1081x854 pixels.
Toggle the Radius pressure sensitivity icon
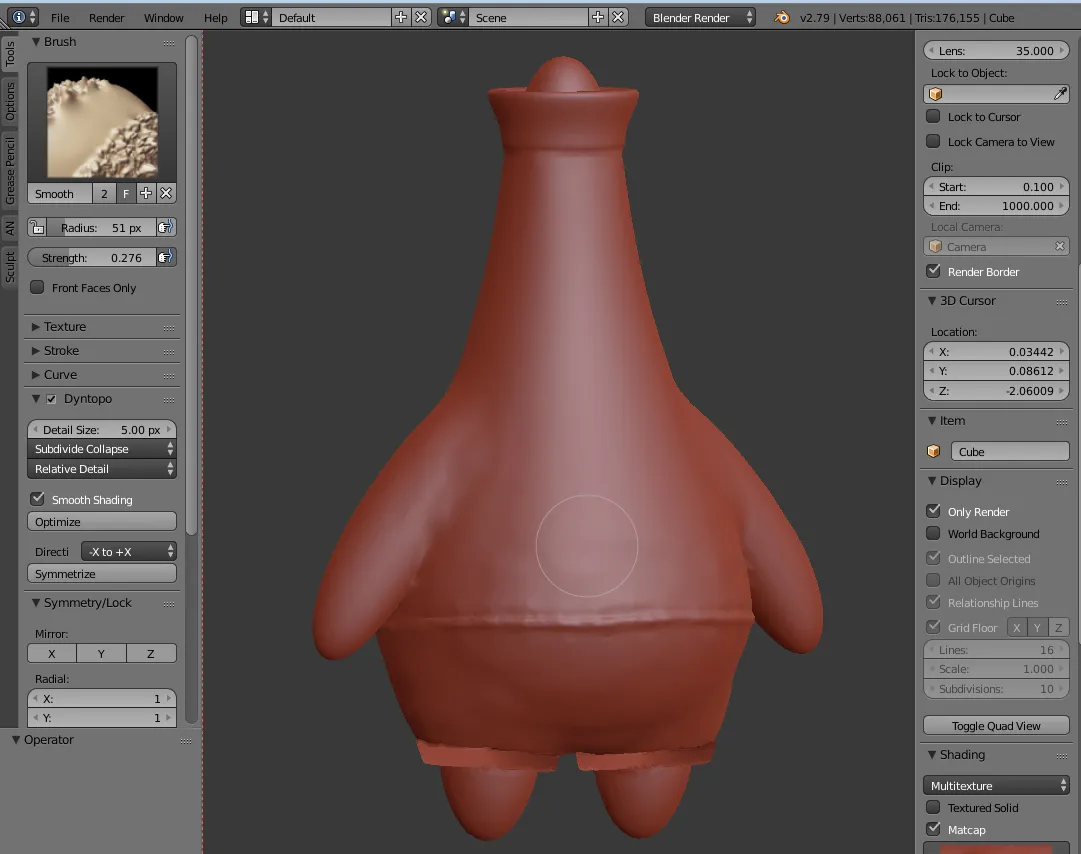point(165,227)
